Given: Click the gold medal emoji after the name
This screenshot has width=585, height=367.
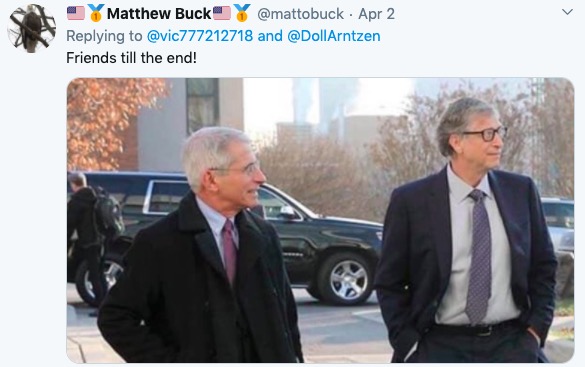Looking at the screenshot, I should tap(242, 13).
